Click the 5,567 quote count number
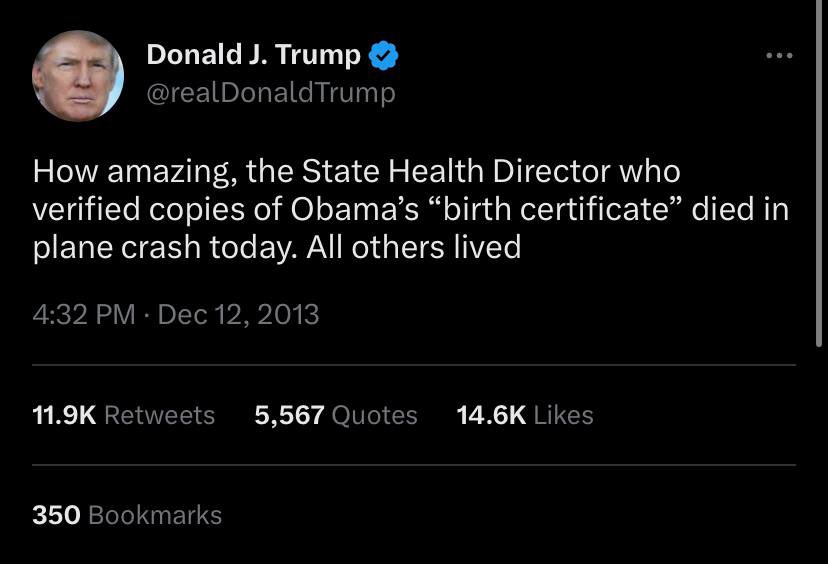 [289, 415]
